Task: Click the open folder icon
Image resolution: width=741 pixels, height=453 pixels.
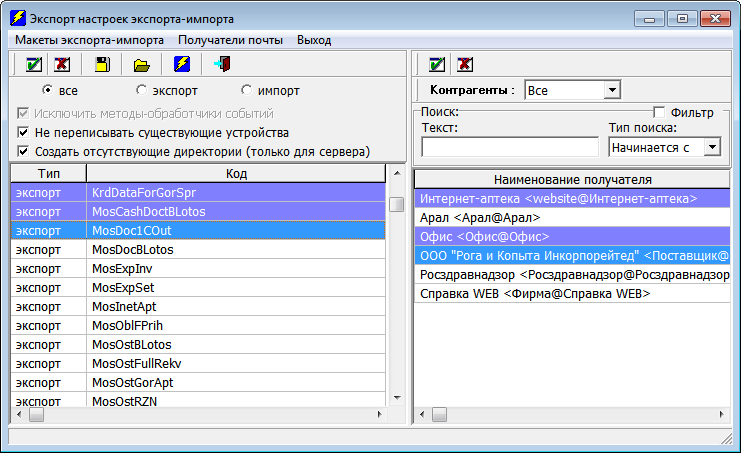Action: [x=142, y=65]
